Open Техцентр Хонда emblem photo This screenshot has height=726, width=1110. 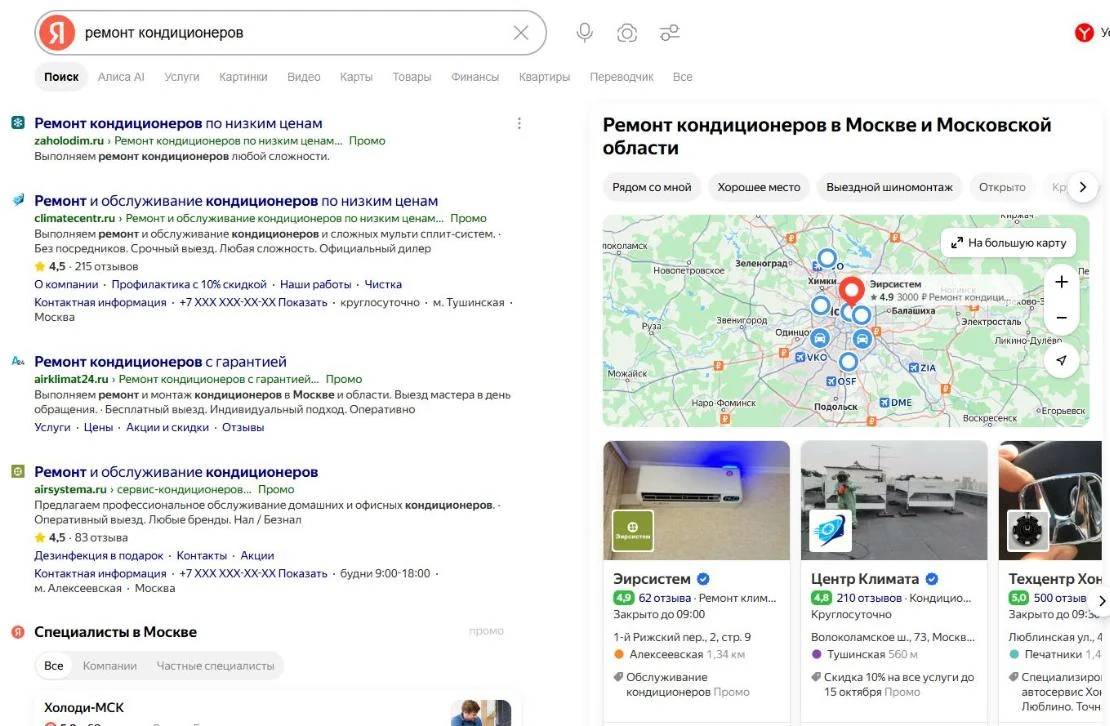point(1051,500)
